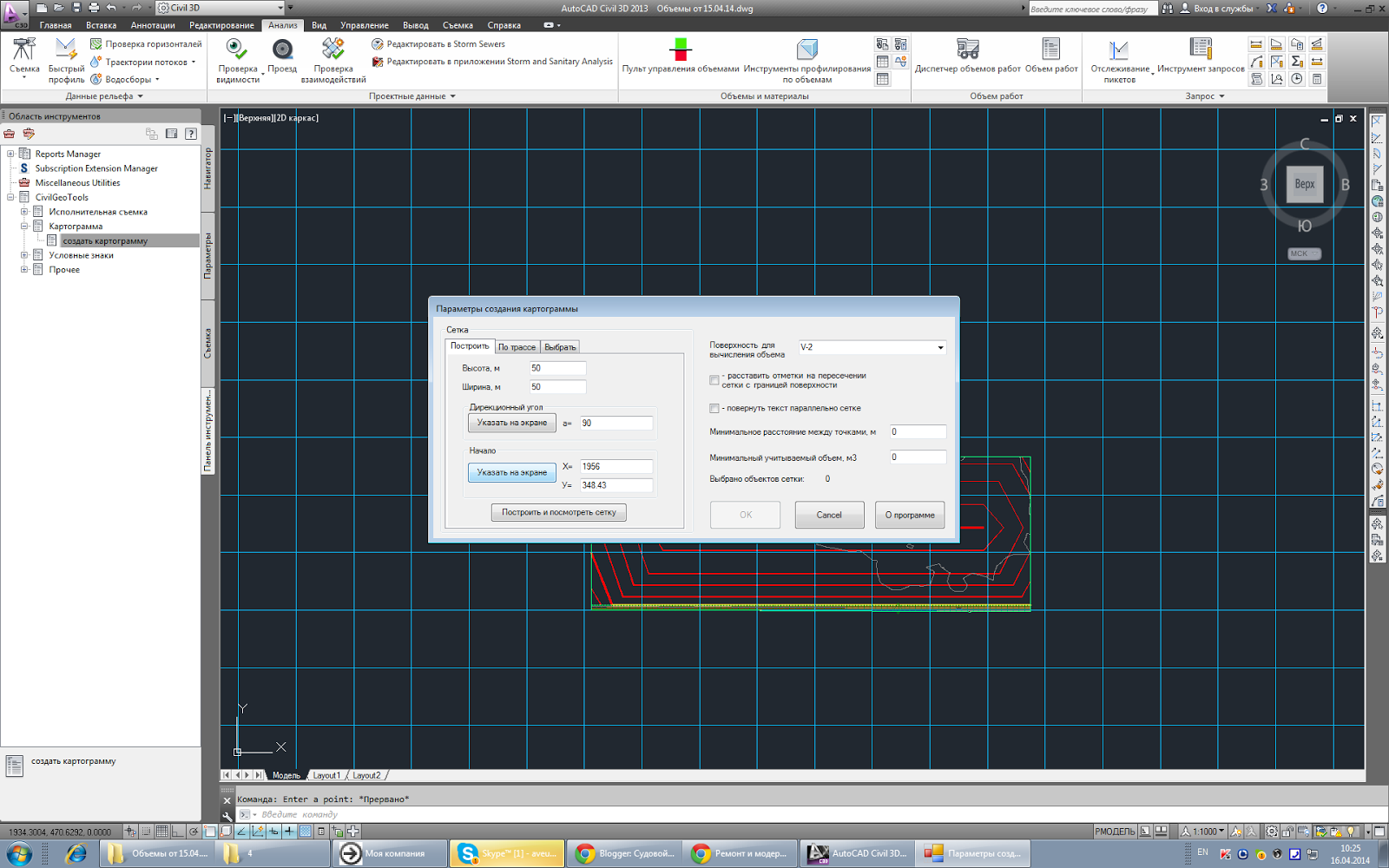The image size is (1389, 868).
Task: Click Построить и посмотреть сетку button
Action: [x=558, y=512]
